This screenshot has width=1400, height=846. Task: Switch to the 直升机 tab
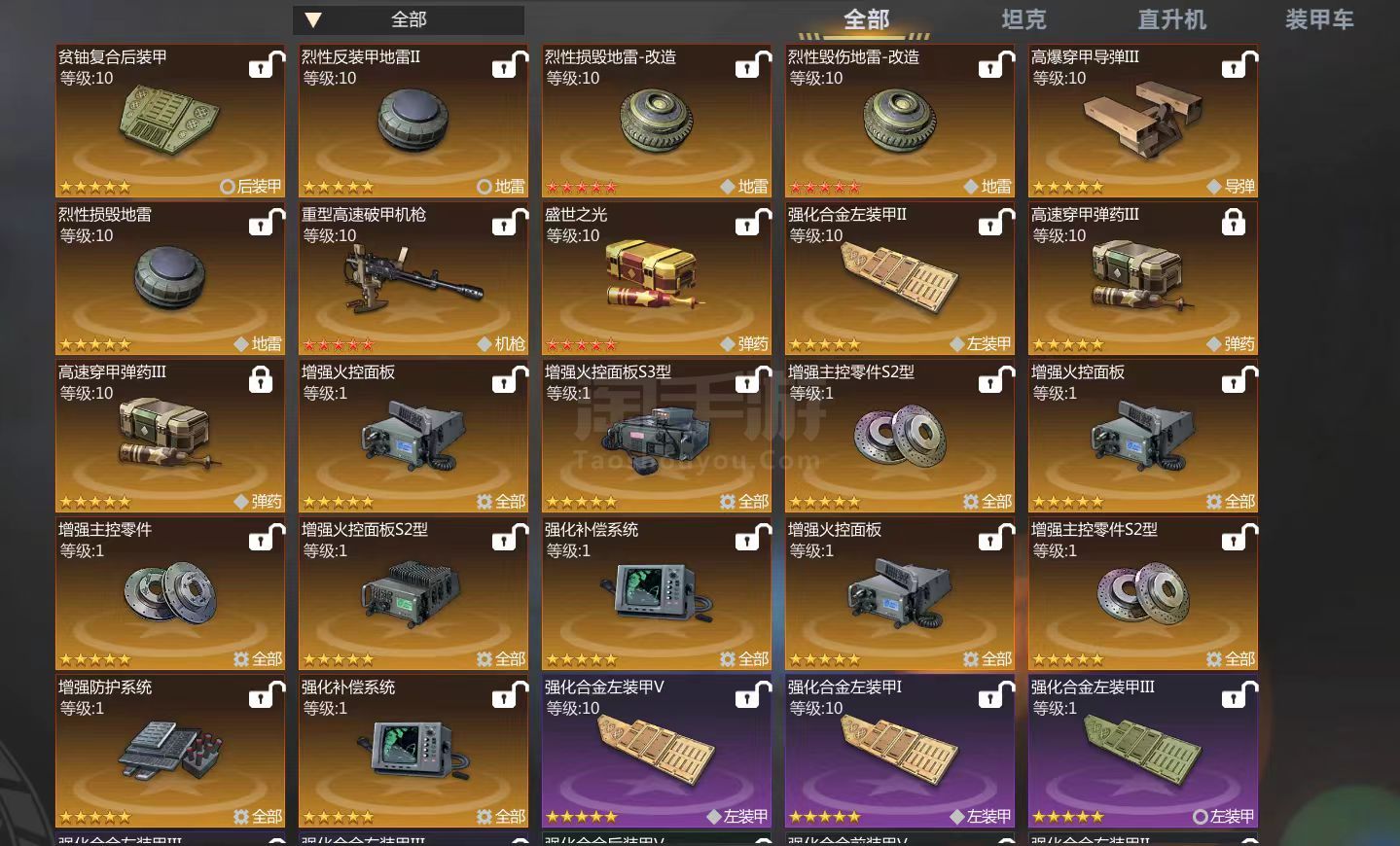point(1171,19)
